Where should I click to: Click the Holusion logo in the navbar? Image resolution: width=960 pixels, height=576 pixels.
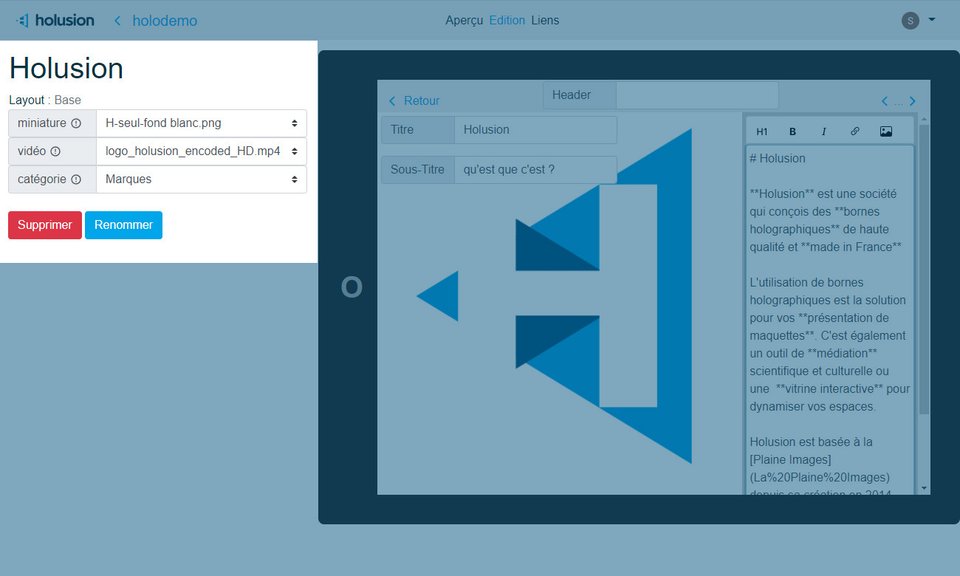coord(56,20)
